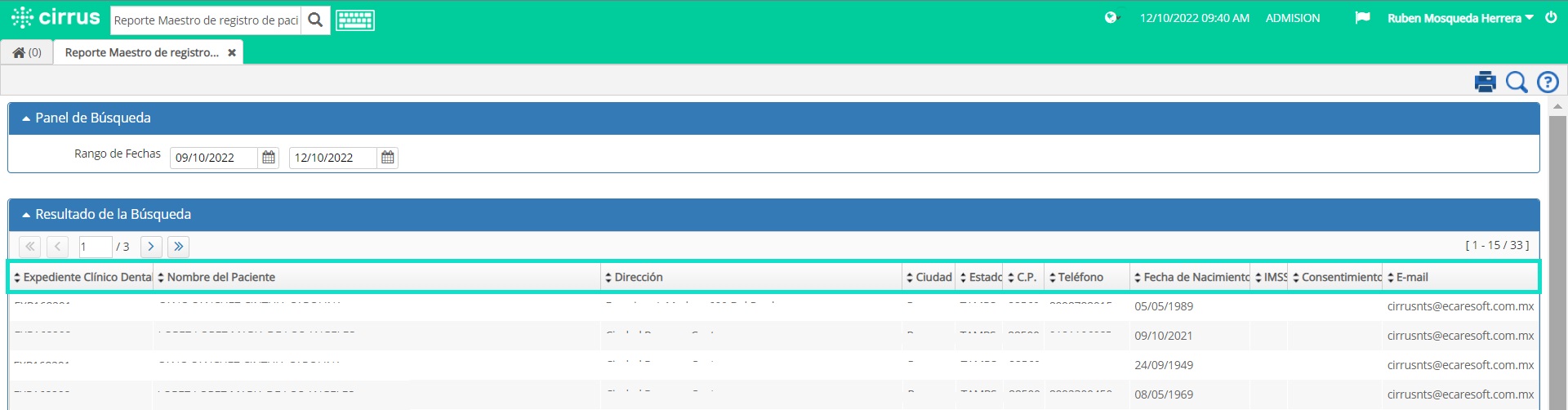The height and width of the screenshot is (410, 1568).
Task: Go to the last results page
Action: 179,247
